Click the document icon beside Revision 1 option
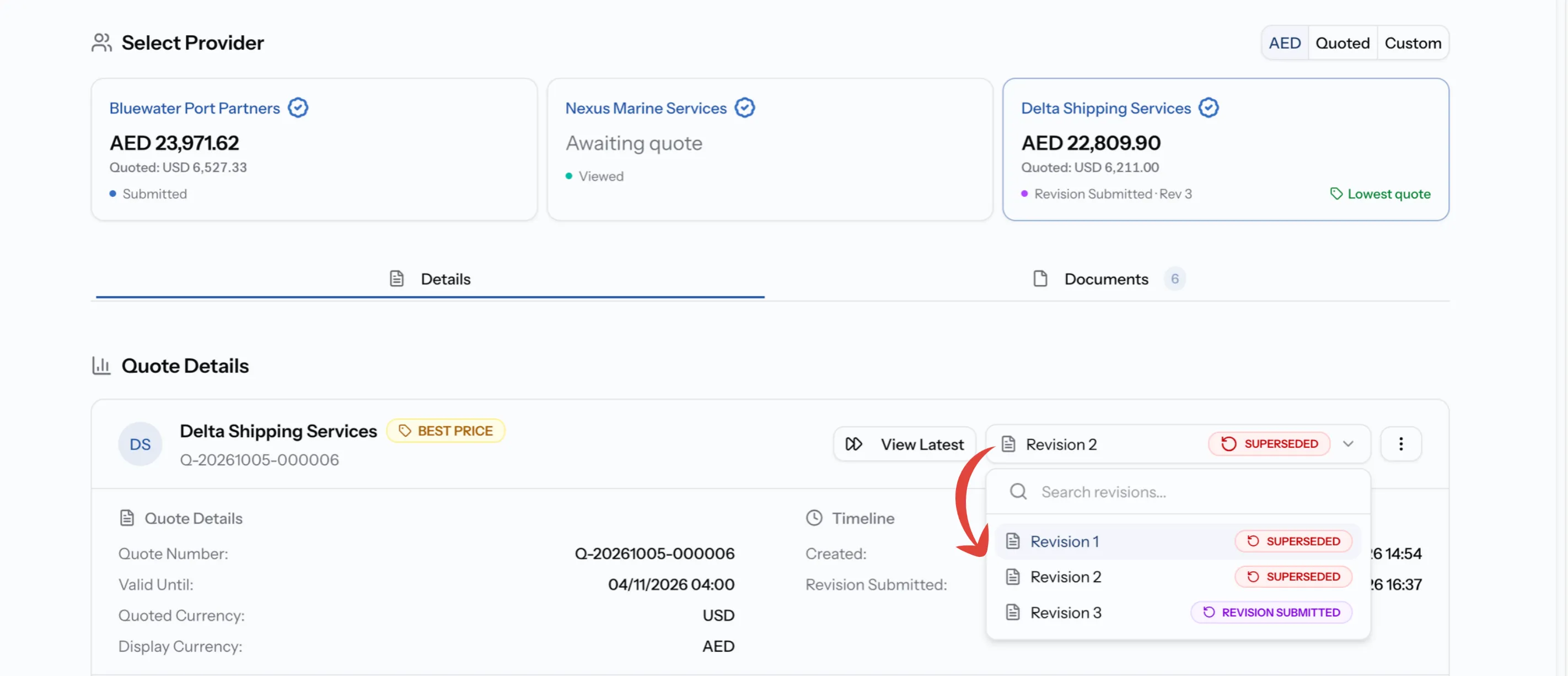The width and height of the screenshot is (1568, 676). (1012, 541)
